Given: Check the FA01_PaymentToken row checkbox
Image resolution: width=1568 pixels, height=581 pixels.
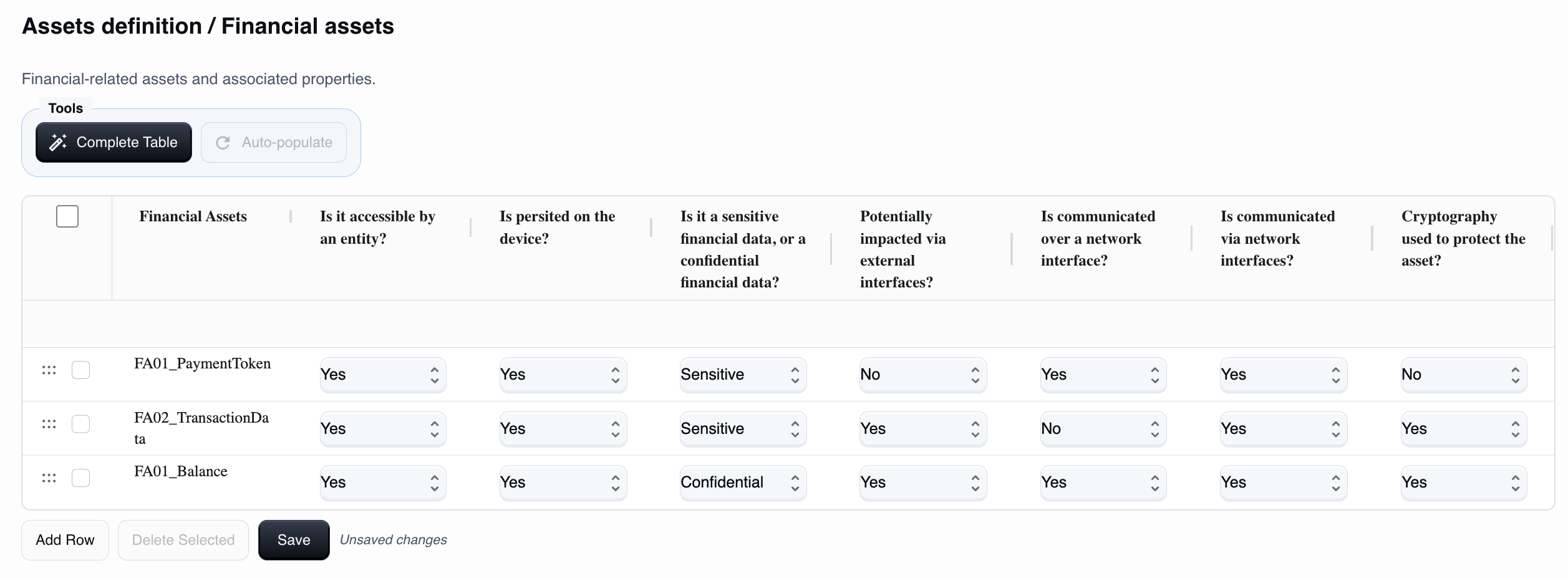Looking at the screenshot, I should coord(81,370).
